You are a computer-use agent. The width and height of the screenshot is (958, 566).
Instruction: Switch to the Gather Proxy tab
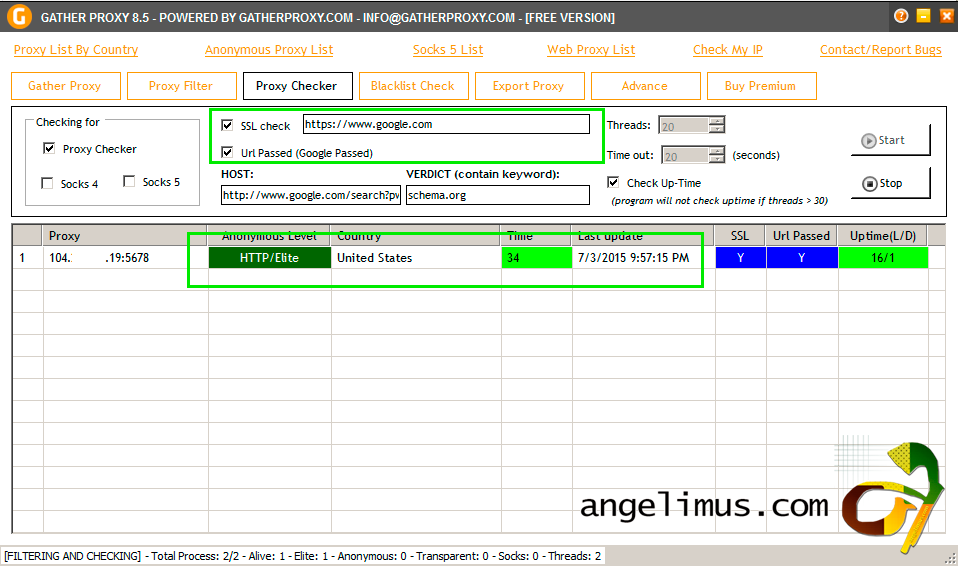click(65, 86)
